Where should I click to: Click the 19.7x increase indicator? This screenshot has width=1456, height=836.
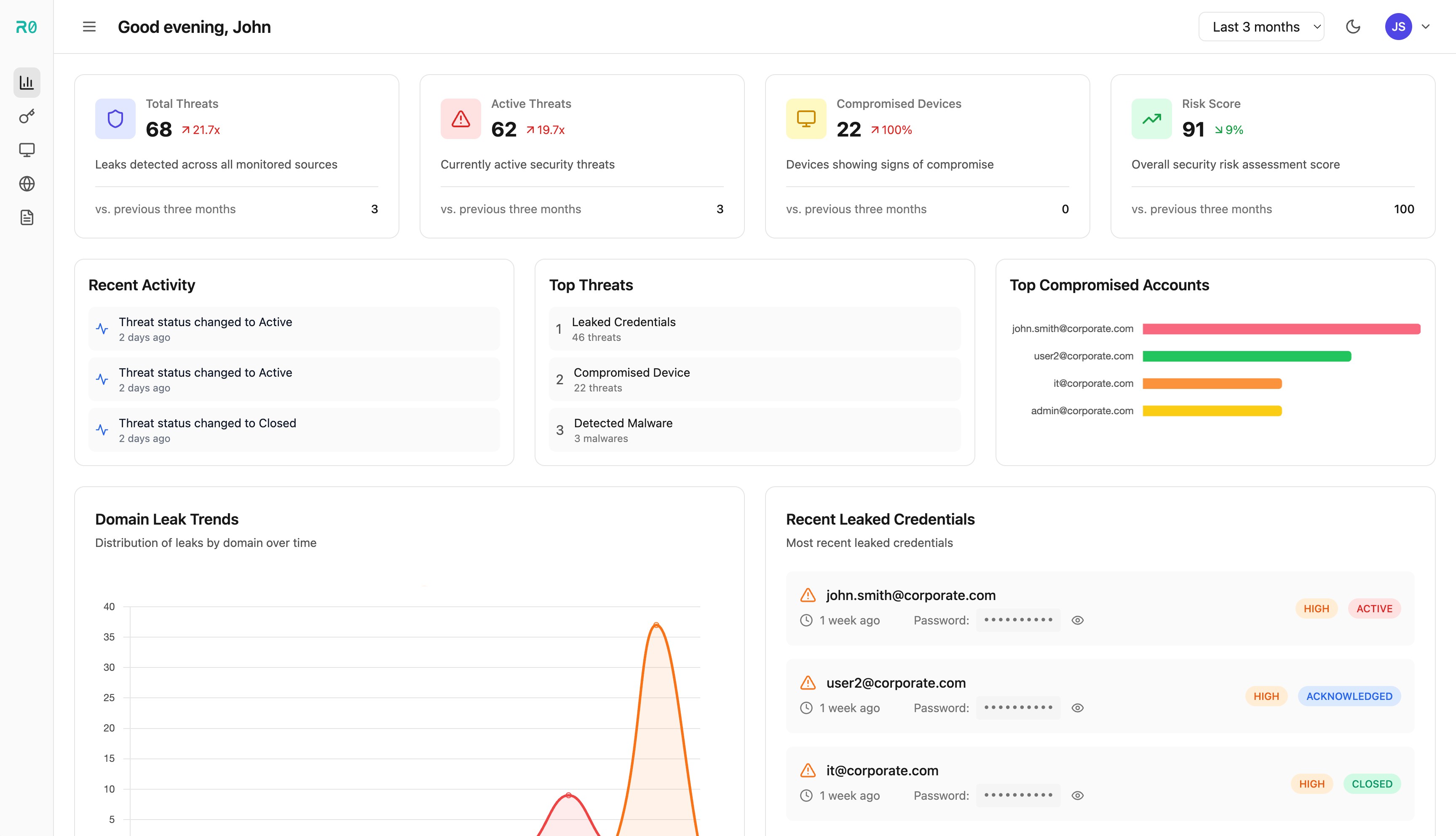point(546,130)
